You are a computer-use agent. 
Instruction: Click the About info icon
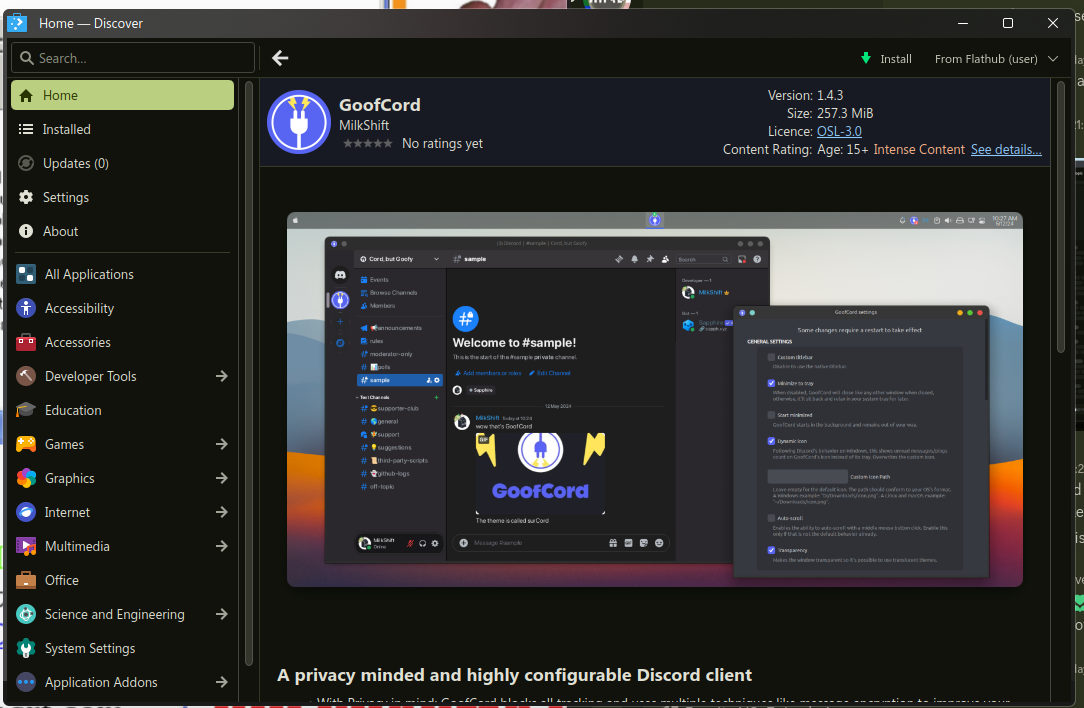26,231
